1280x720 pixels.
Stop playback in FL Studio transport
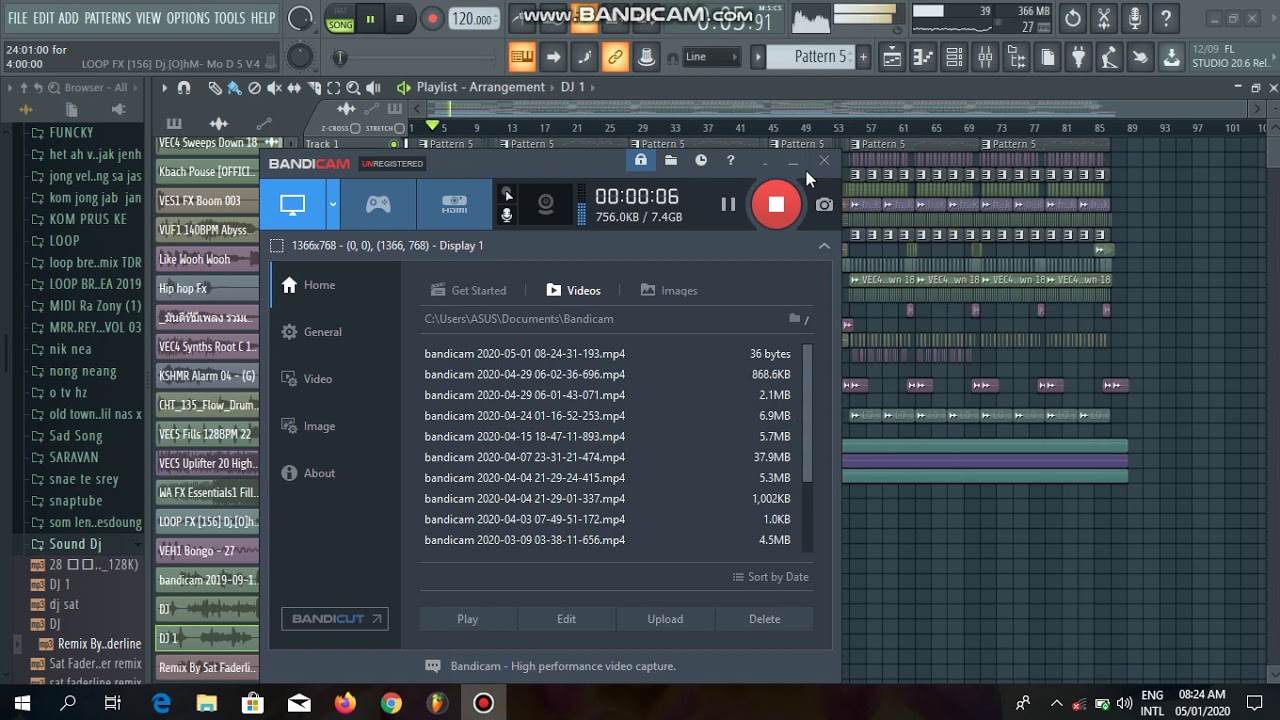(x=400, y=19)
